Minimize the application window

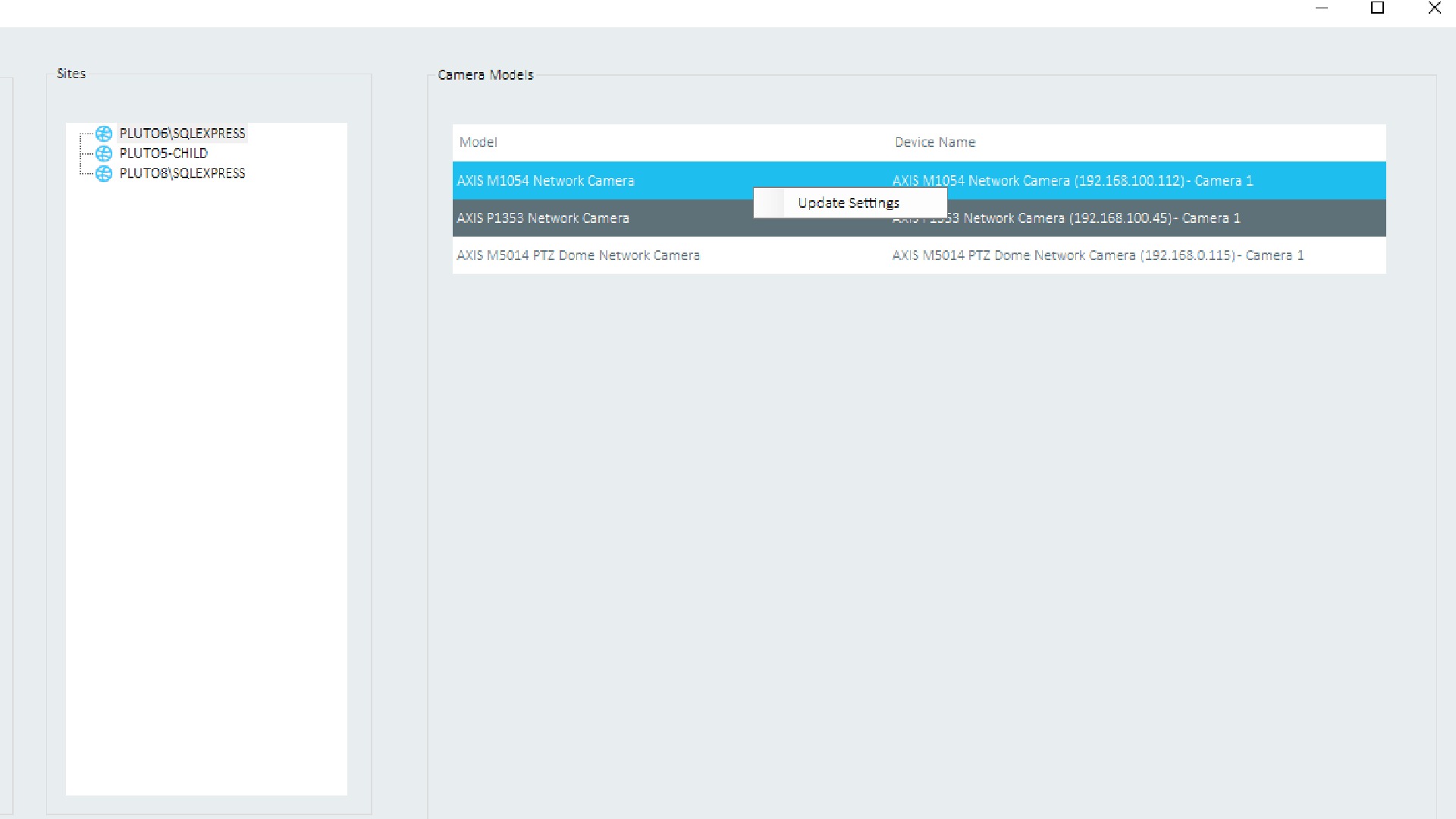coord(1322,8)
